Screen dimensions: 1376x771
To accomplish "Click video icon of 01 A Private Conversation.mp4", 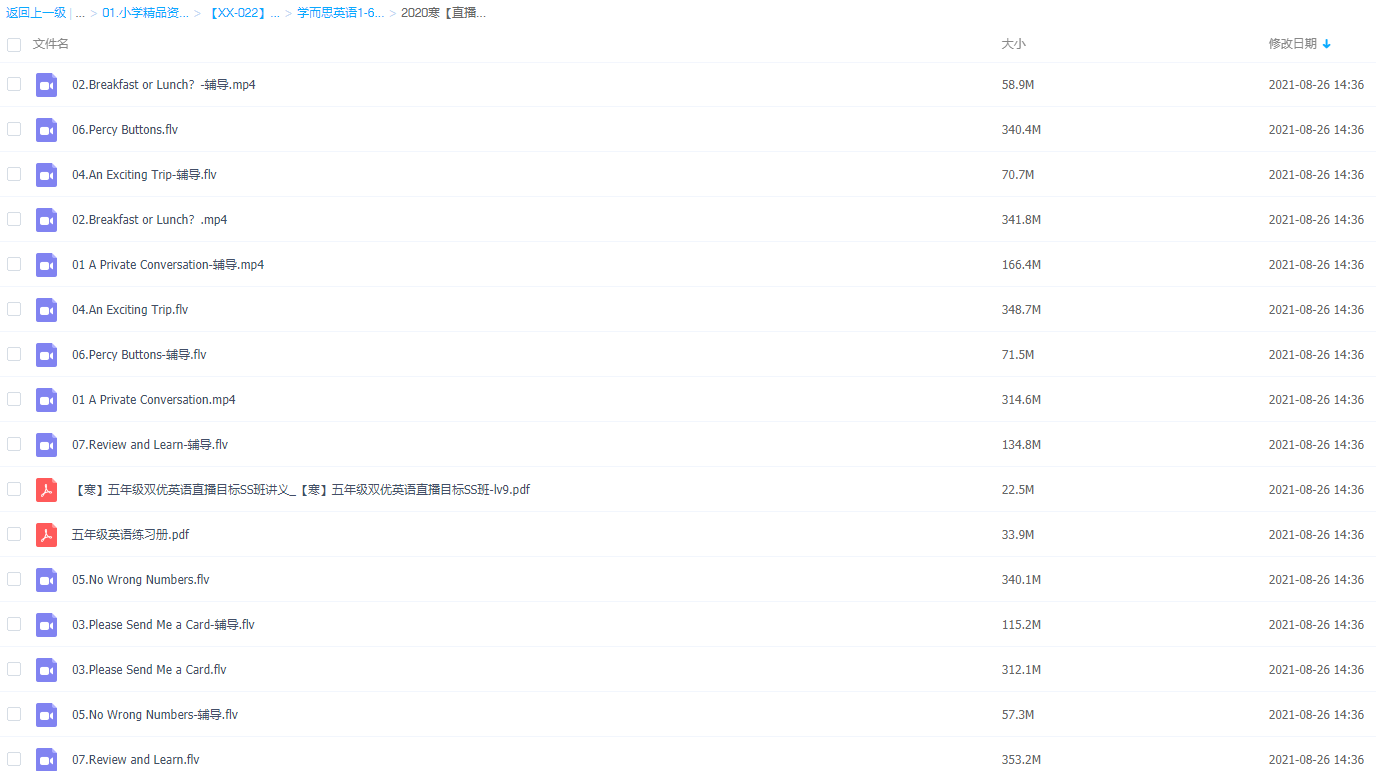I will [x=46, y=400].
